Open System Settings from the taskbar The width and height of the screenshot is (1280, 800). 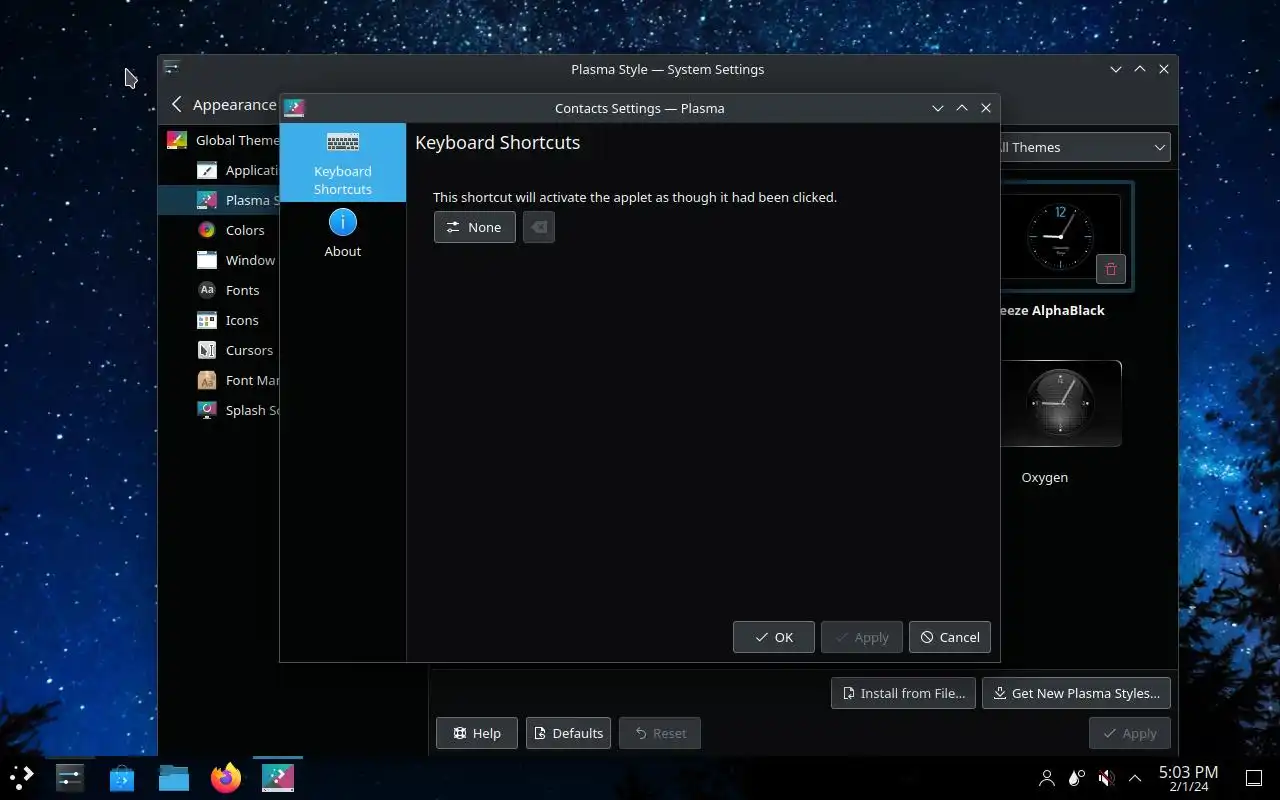pyautogui.click(x=70, y=777)
